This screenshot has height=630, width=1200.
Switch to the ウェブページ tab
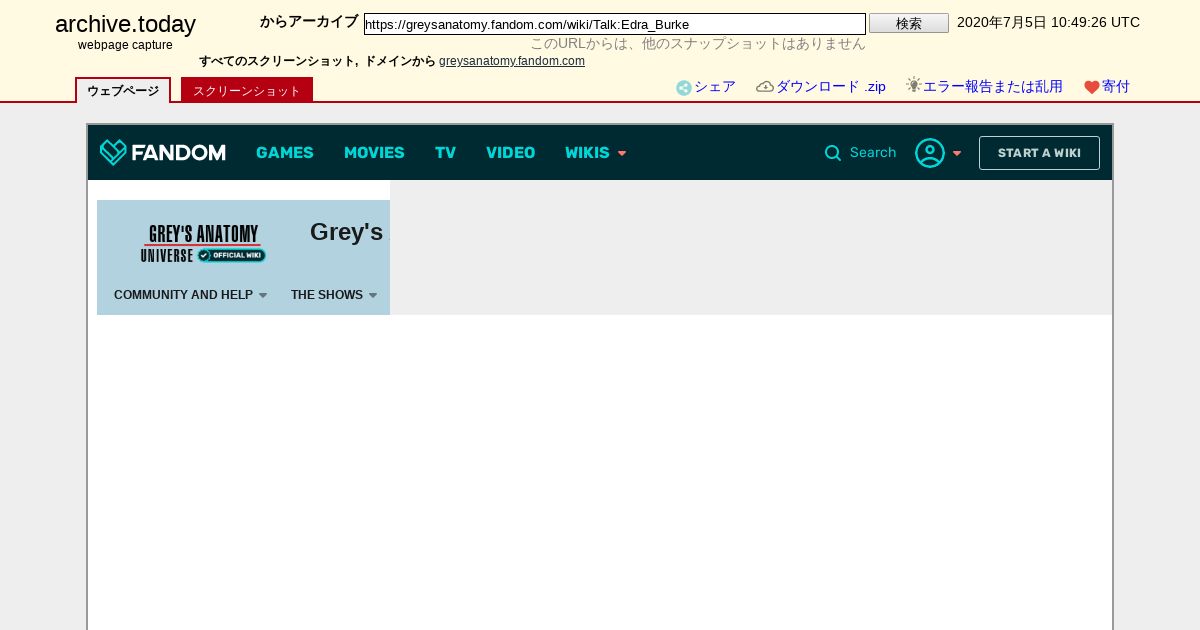click(x=123, y=90)
